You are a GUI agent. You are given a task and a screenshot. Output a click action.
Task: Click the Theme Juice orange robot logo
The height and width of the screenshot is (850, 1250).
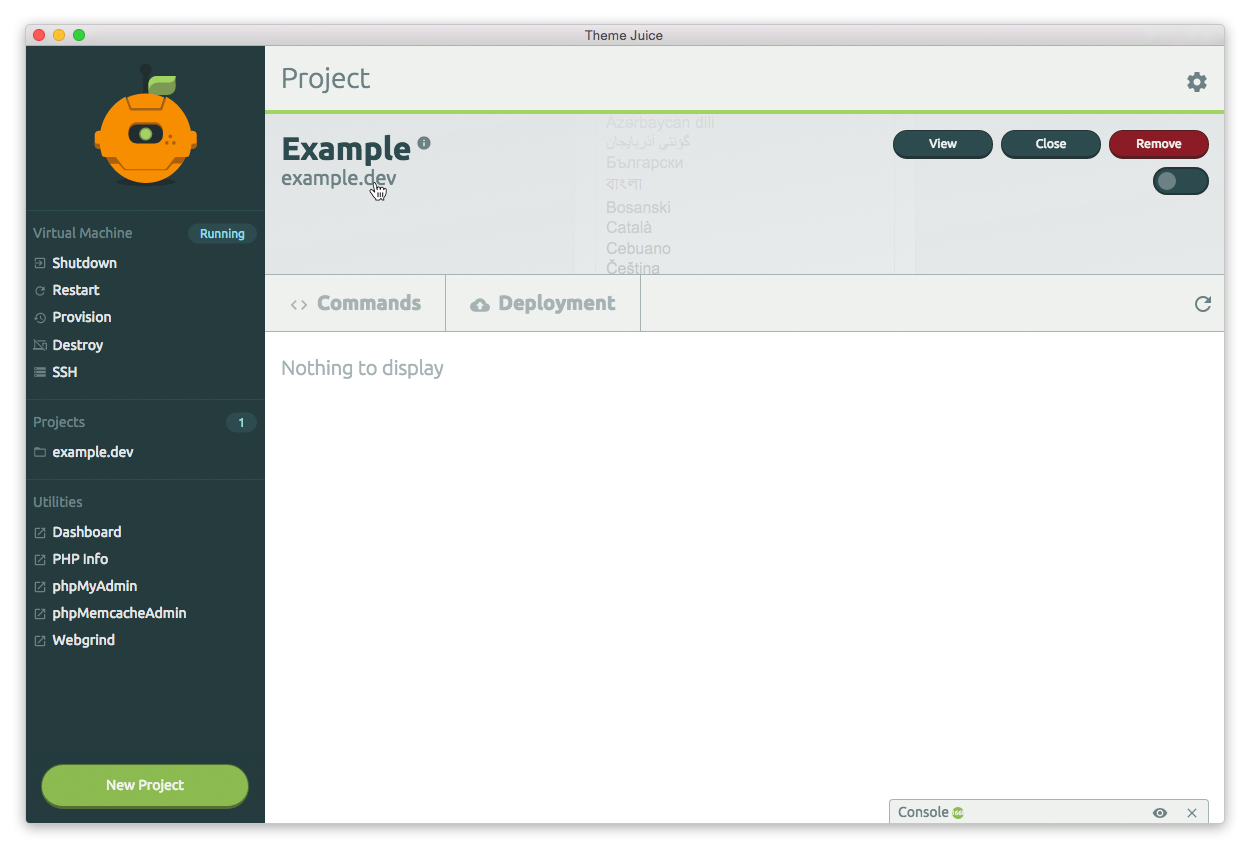(x=146, y=127)
